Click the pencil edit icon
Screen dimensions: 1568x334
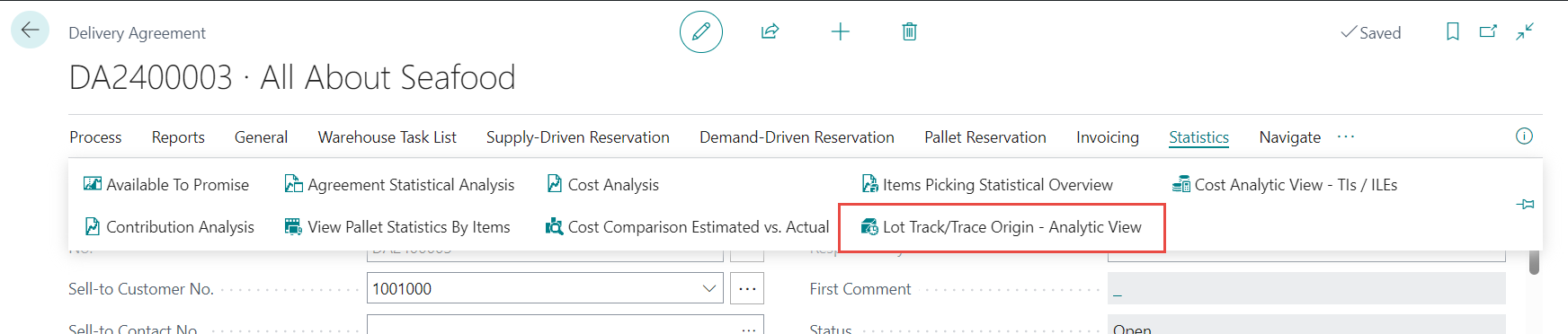701,31
